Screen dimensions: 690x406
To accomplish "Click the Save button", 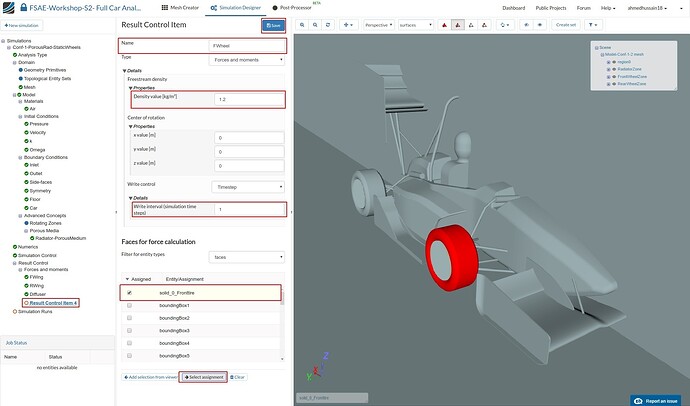I will 272,25.
